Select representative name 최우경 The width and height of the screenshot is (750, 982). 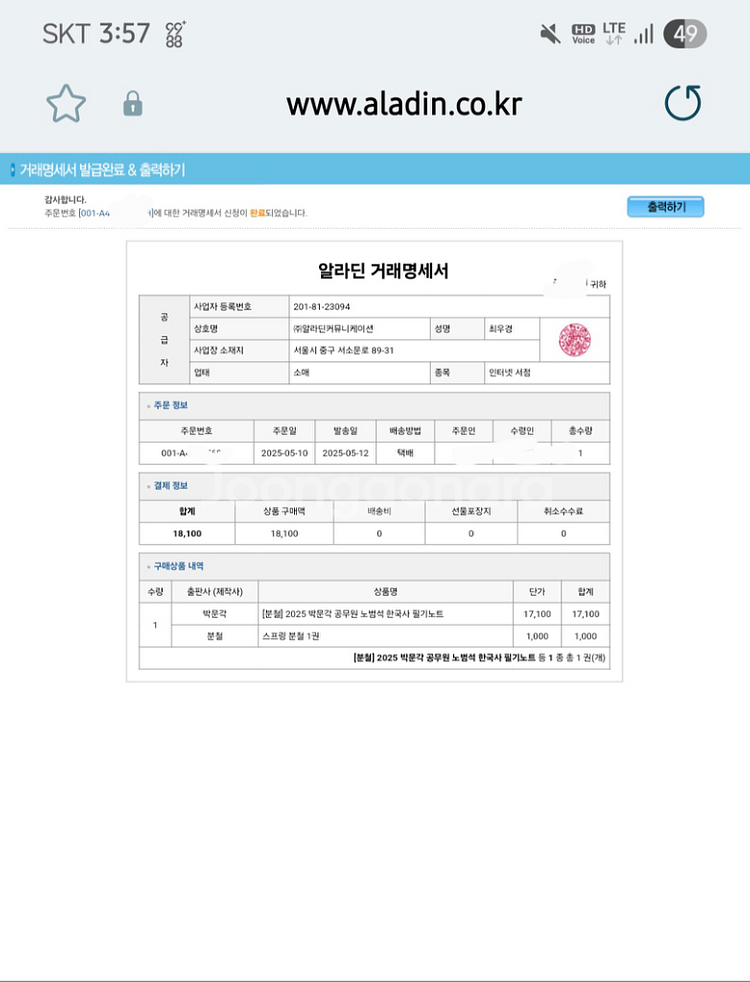pos(501,329)
